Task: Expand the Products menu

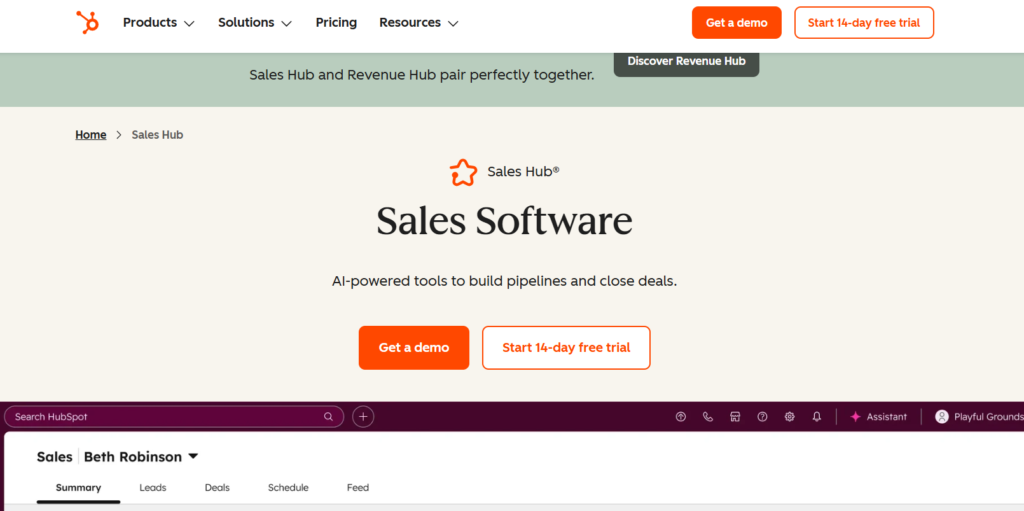Action: 159,23
